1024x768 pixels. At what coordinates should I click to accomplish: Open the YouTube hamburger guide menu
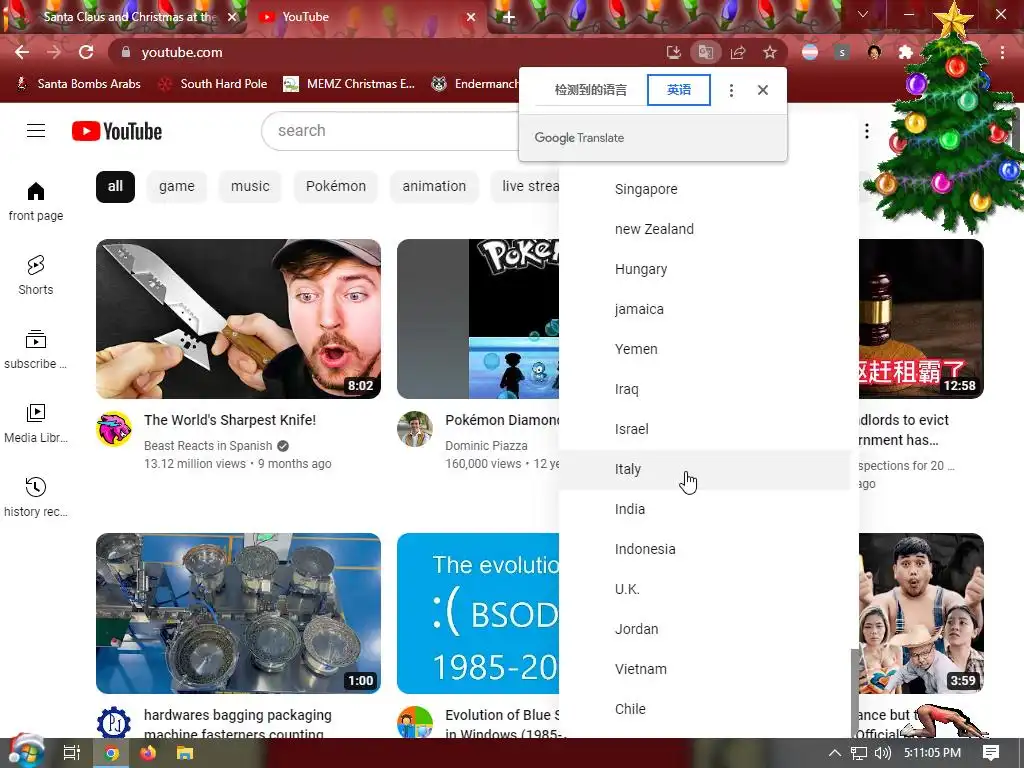[36, 131]
